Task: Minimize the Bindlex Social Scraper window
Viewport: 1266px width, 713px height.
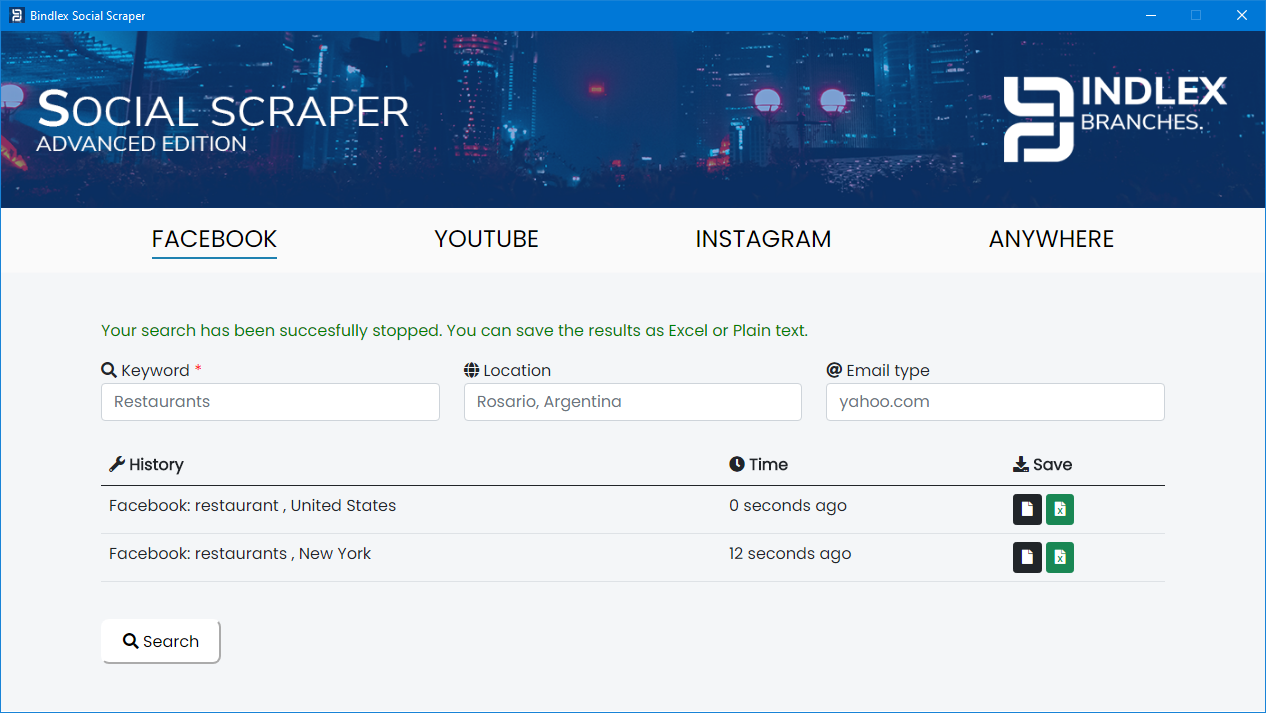Action: (1151, 15)
